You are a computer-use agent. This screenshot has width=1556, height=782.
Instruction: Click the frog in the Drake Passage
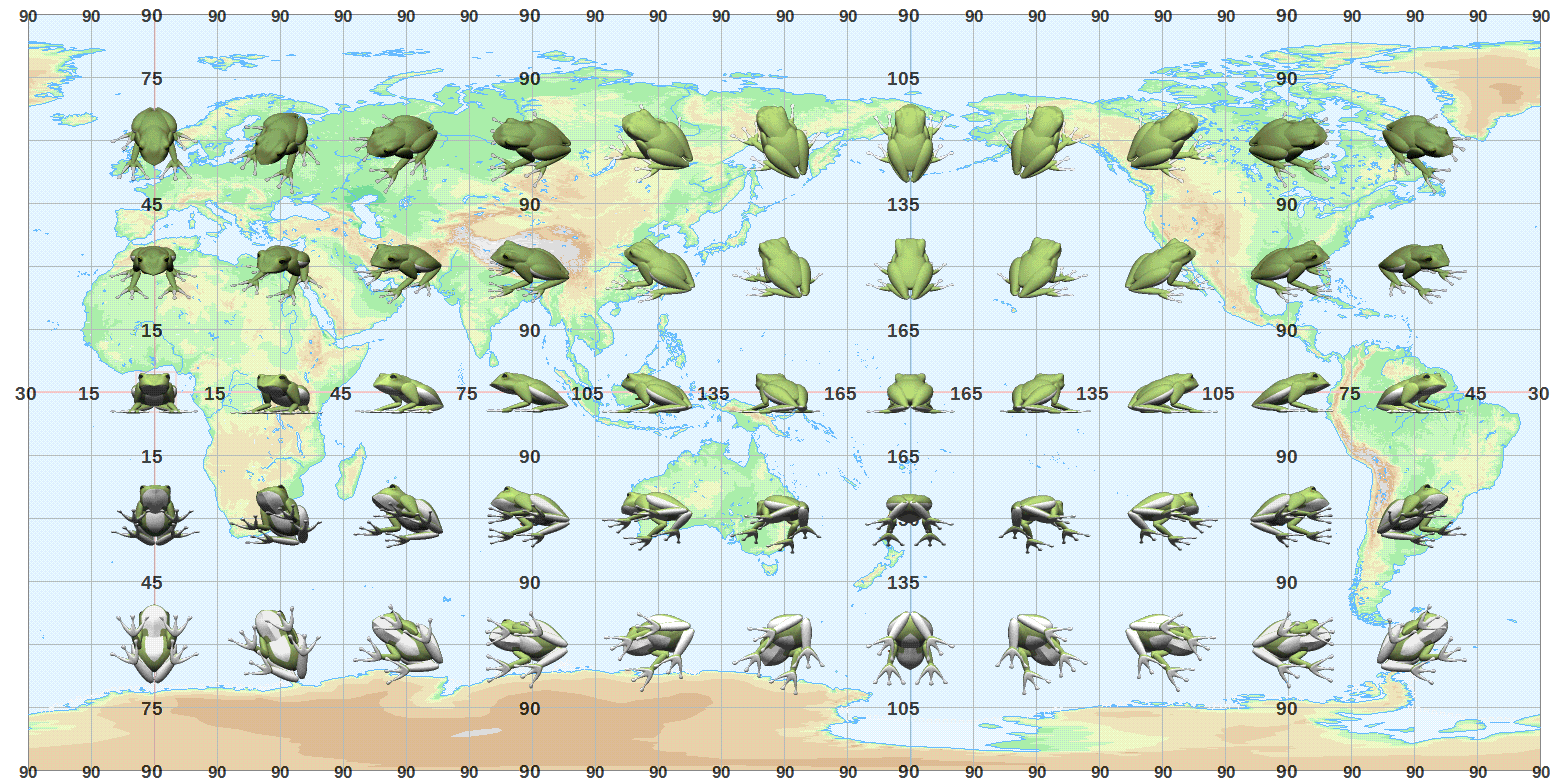click(1412, 643)
